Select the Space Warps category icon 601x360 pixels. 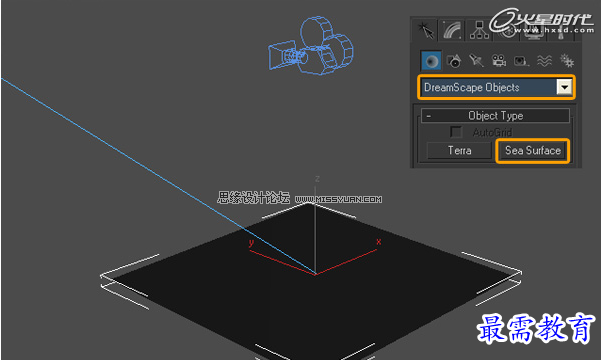click(x=544, y=61)
